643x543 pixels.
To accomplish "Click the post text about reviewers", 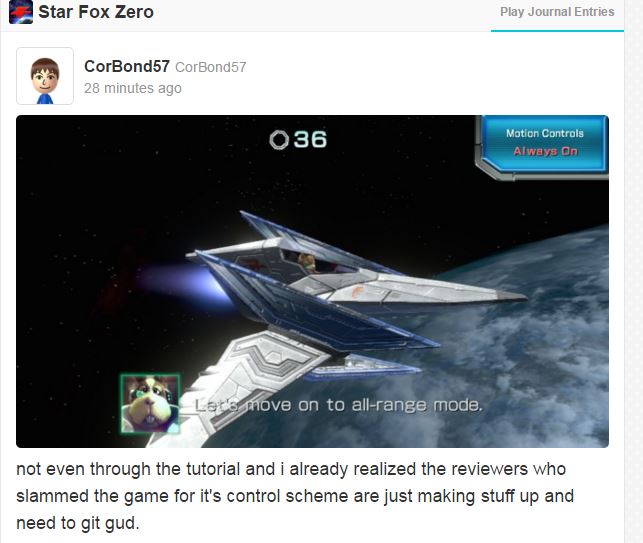I will point(294,496).
